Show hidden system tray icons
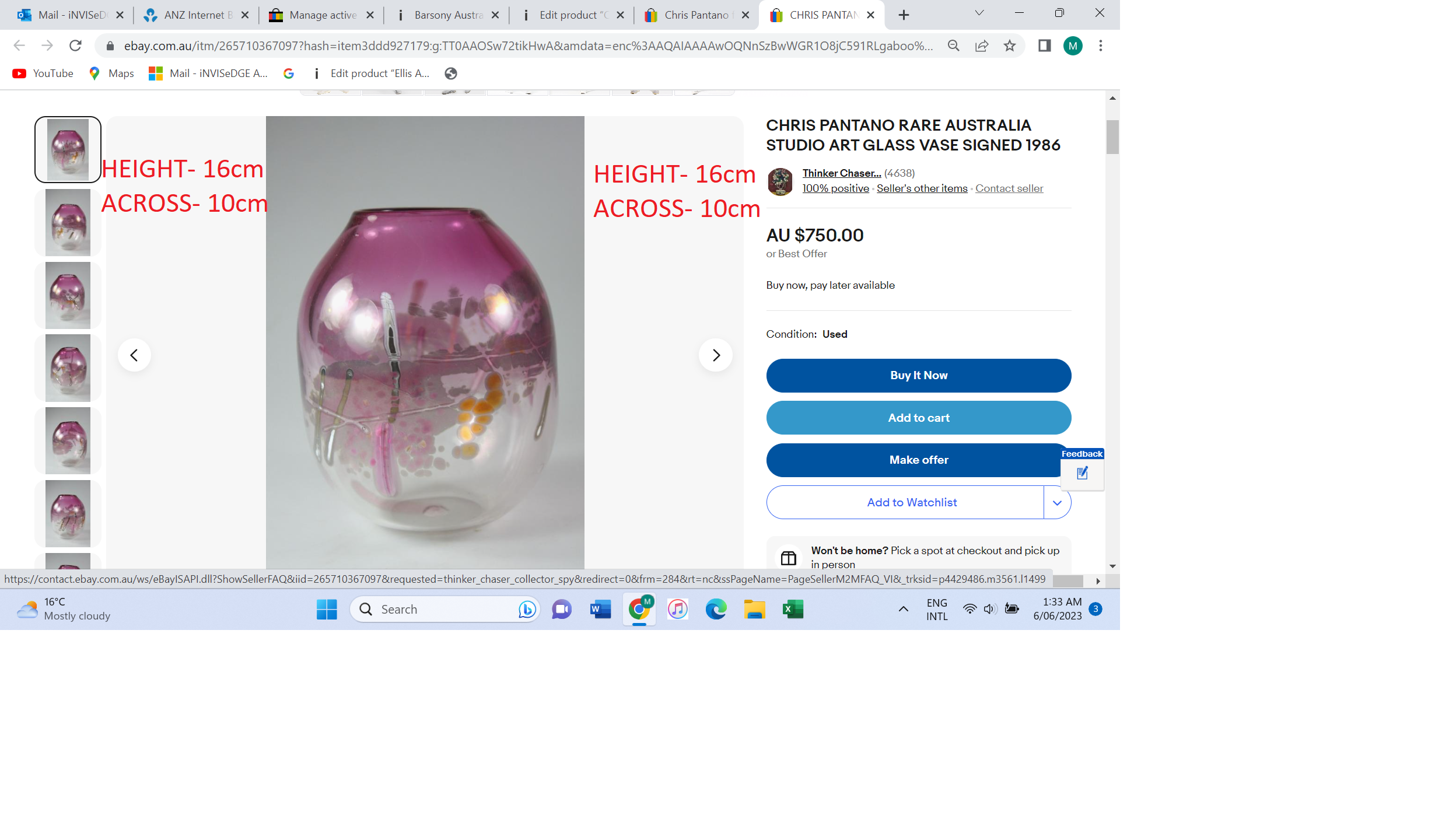This screenshot has height=819, width=1456. 903,609
